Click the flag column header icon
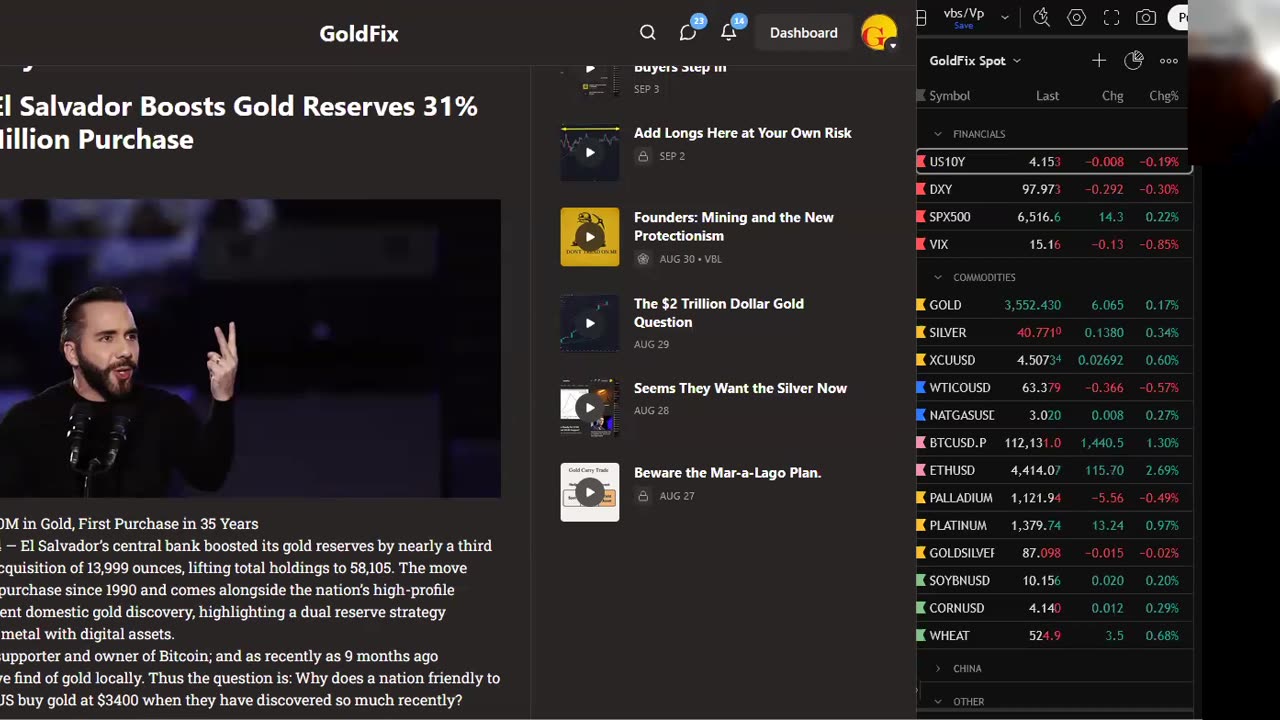Screen dimensions: 1280x720 coord(921,96)
